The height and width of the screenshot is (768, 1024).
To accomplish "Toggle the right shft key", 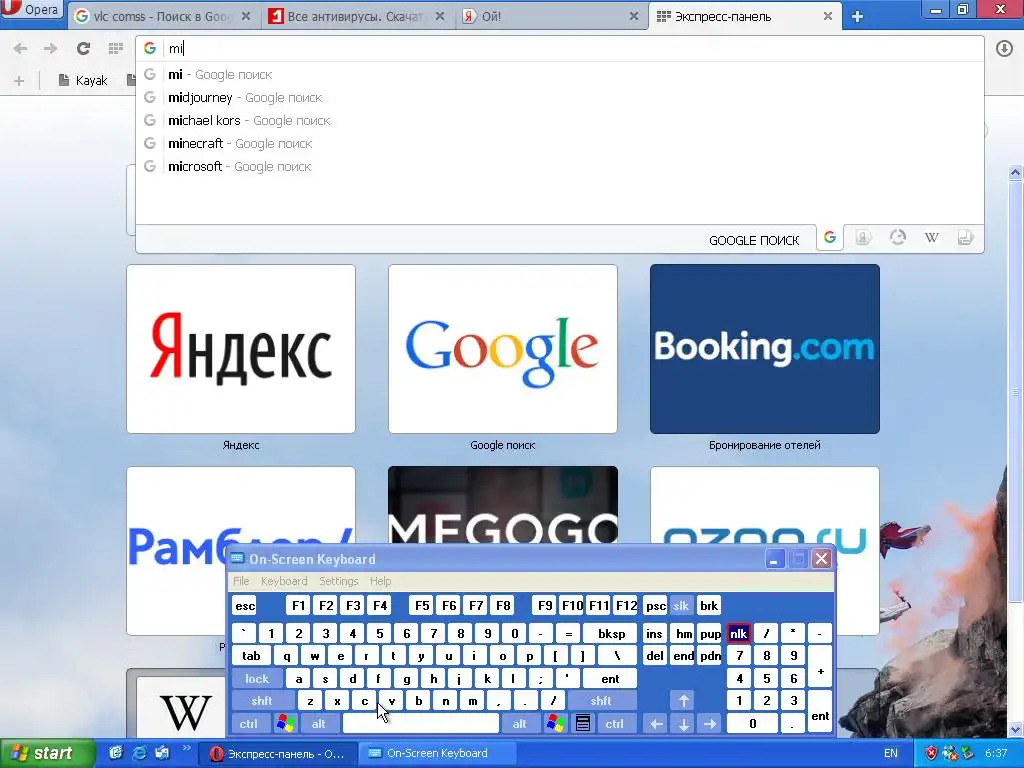I will [x=601, y=701].
